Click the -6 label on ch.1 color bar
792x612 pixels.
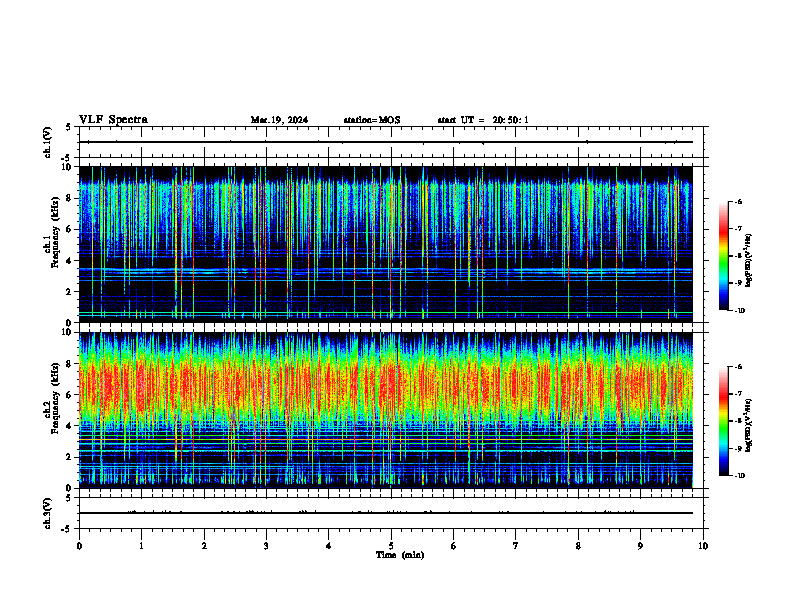(738, 201)
